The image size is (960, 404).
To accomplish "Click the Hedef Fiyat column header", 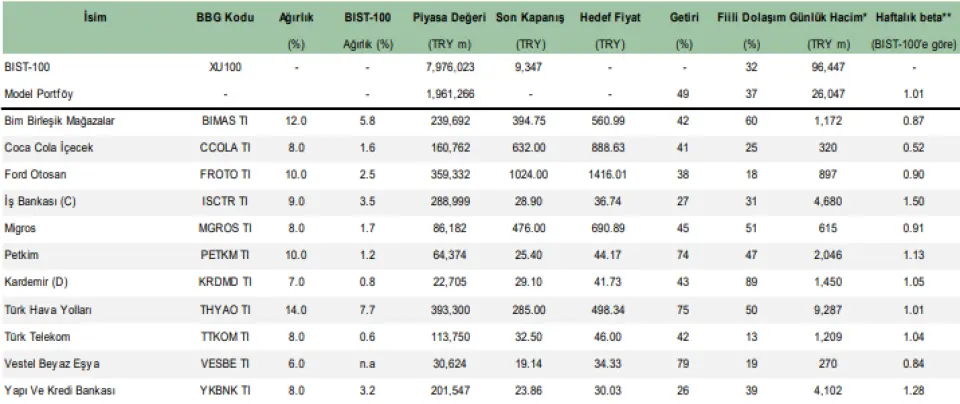I will [609, 18].
